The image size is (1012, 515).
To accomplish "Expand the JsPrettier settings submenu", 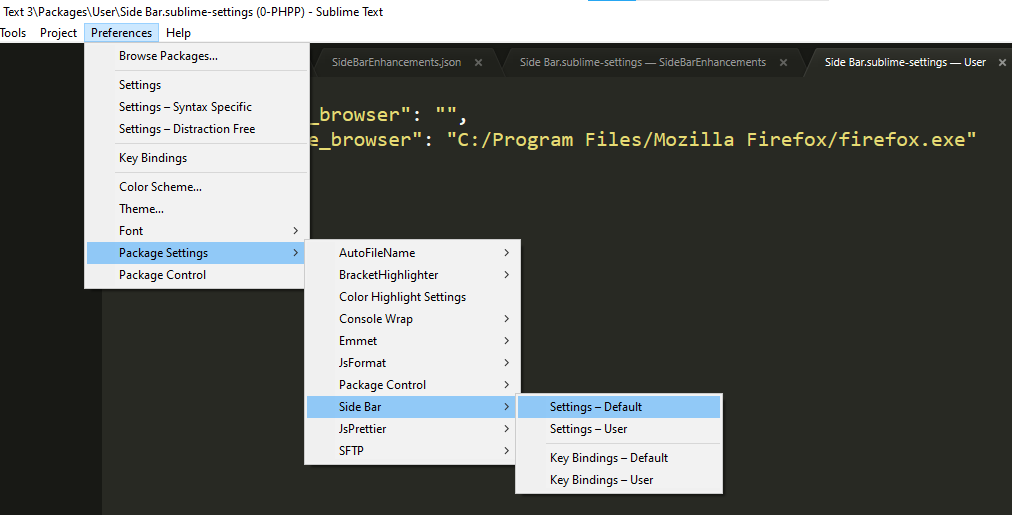I will 362,429.
